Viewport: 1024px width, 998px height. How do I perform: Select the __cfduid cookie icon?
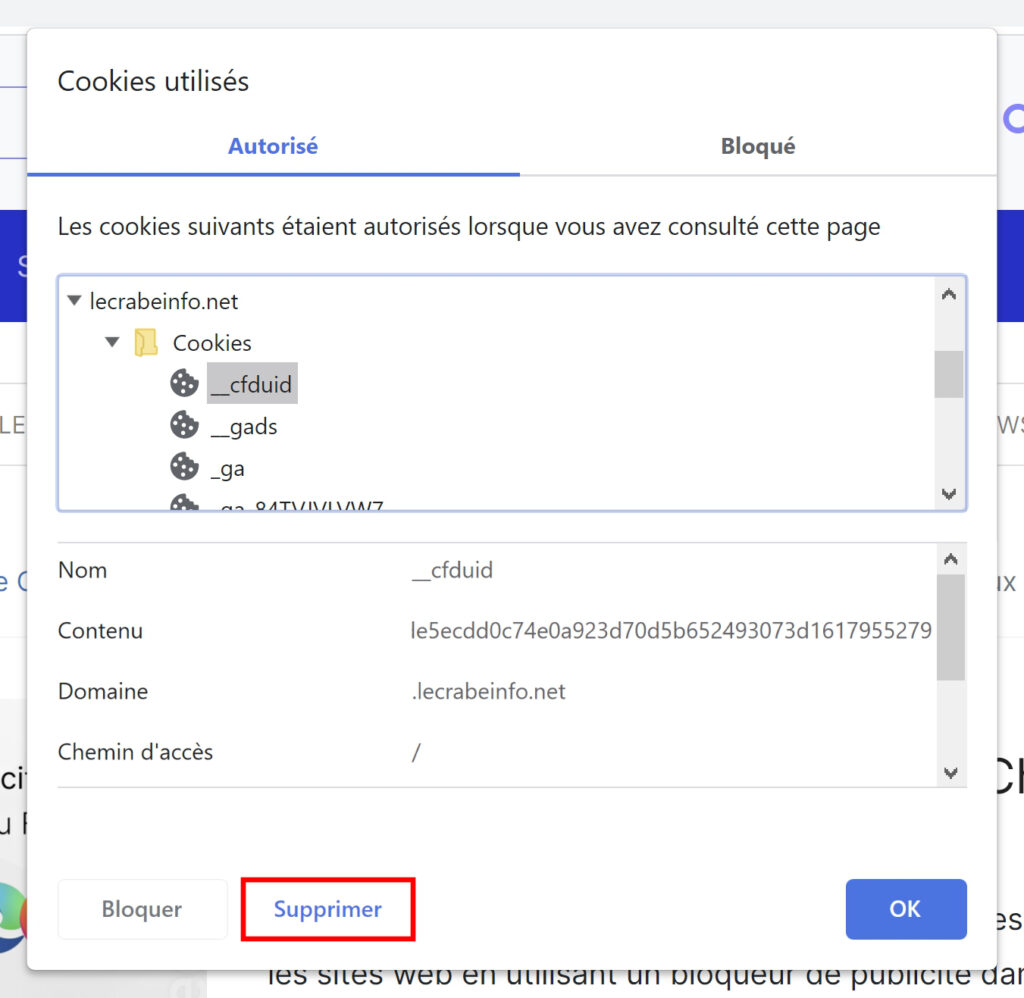184,383
